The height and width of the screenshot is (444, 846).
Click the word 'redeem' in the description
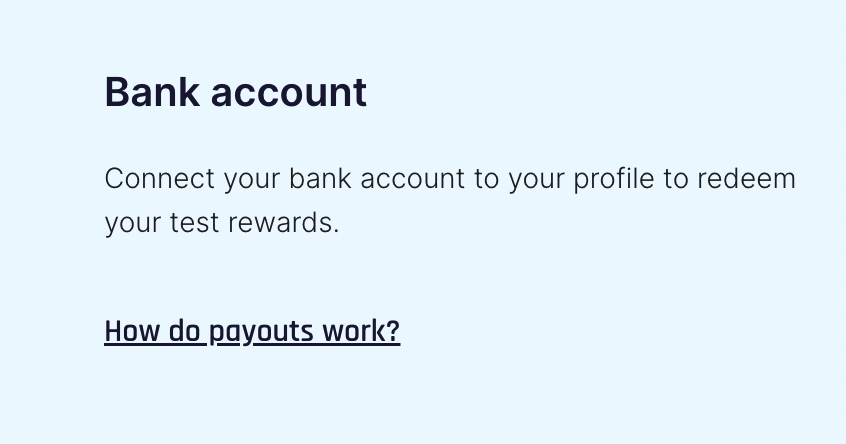pos(746,179)
